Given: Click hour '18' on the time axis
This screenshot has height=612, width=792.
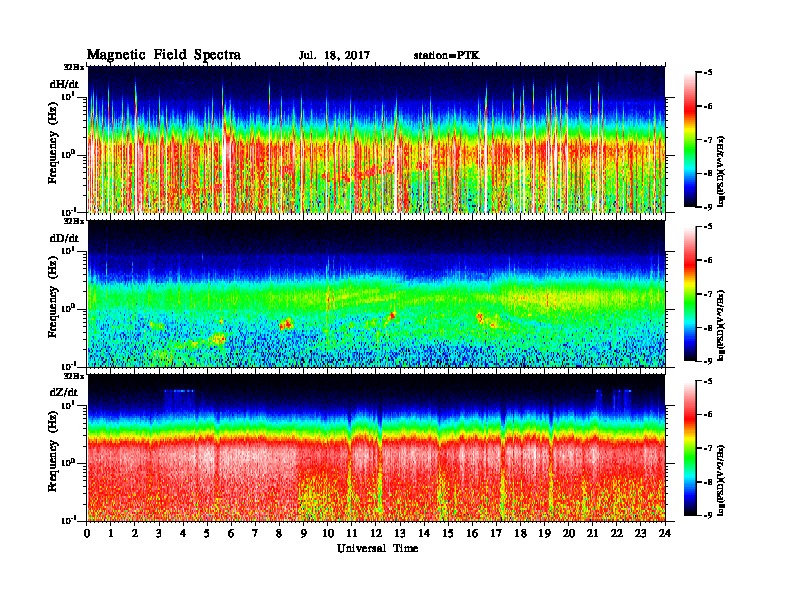Looking at the screenshot, I should pyautogui.click(x=520, y=533).
